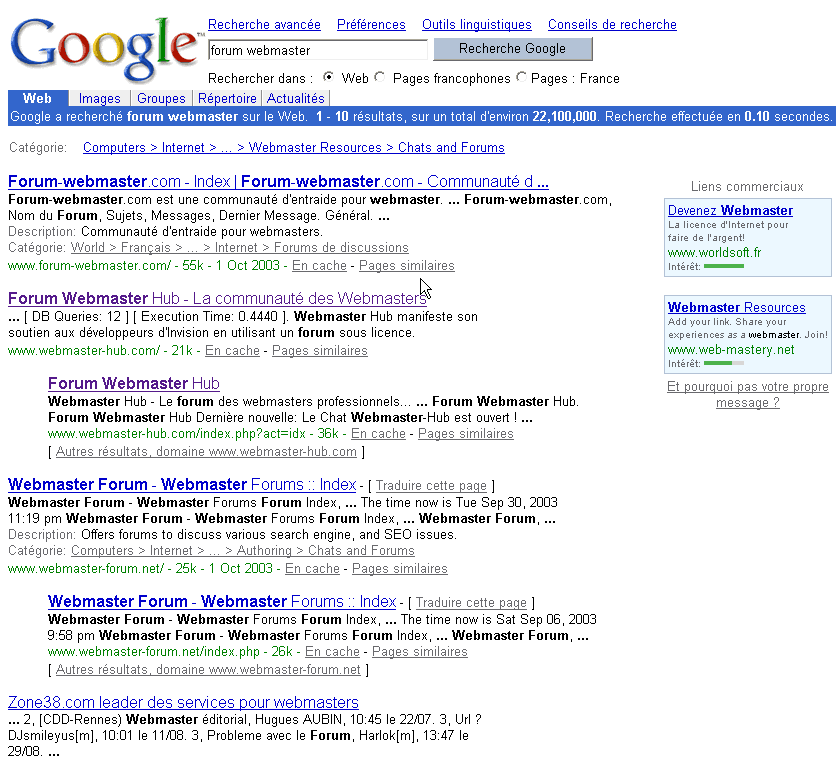This screenshot has width=838, height=764.
Task: Select the Pages : France radio option
Action: [x=521, y=77]
